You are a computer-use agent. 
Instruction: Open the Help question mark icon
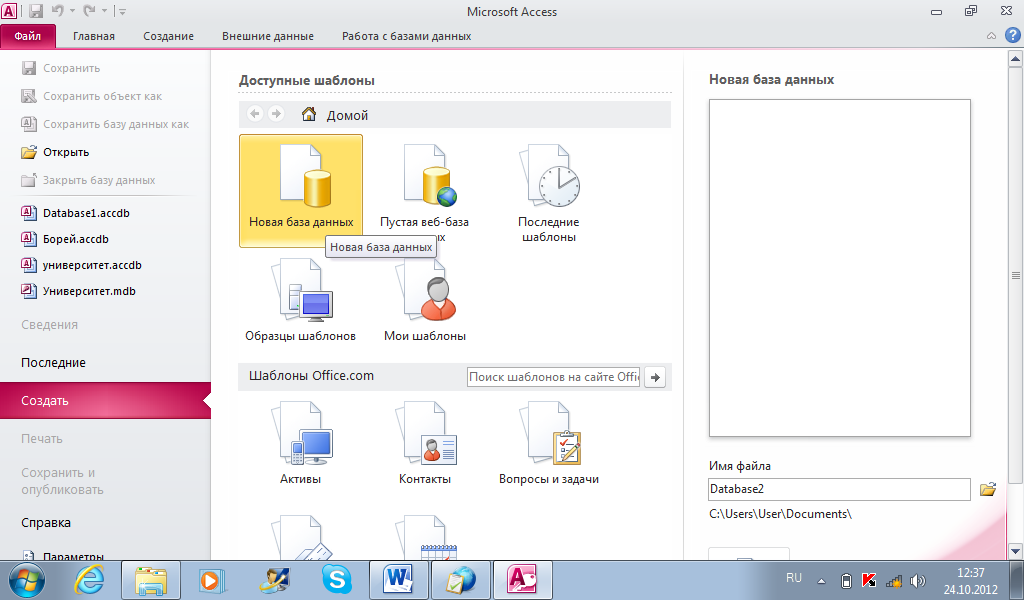tap(1013, 35)
